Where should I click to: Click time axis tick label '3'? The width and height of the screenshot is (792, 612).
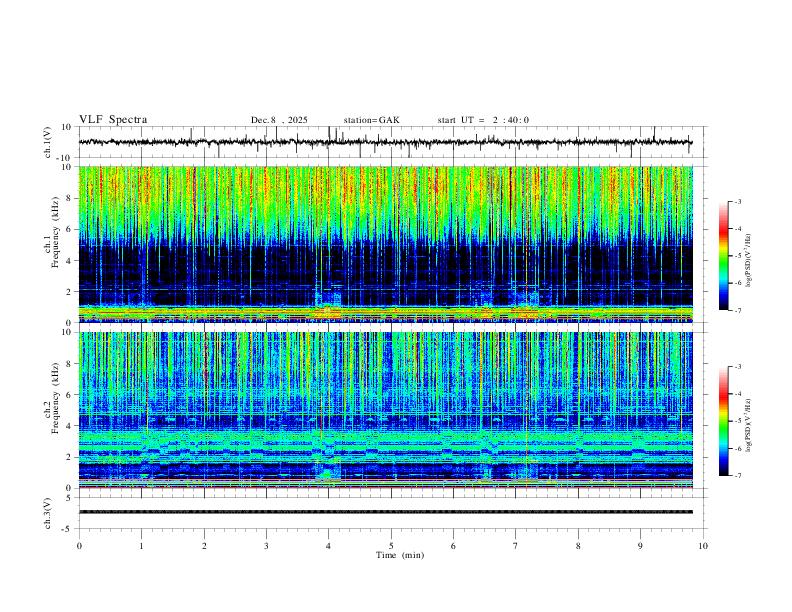click(x=266, y=546)
